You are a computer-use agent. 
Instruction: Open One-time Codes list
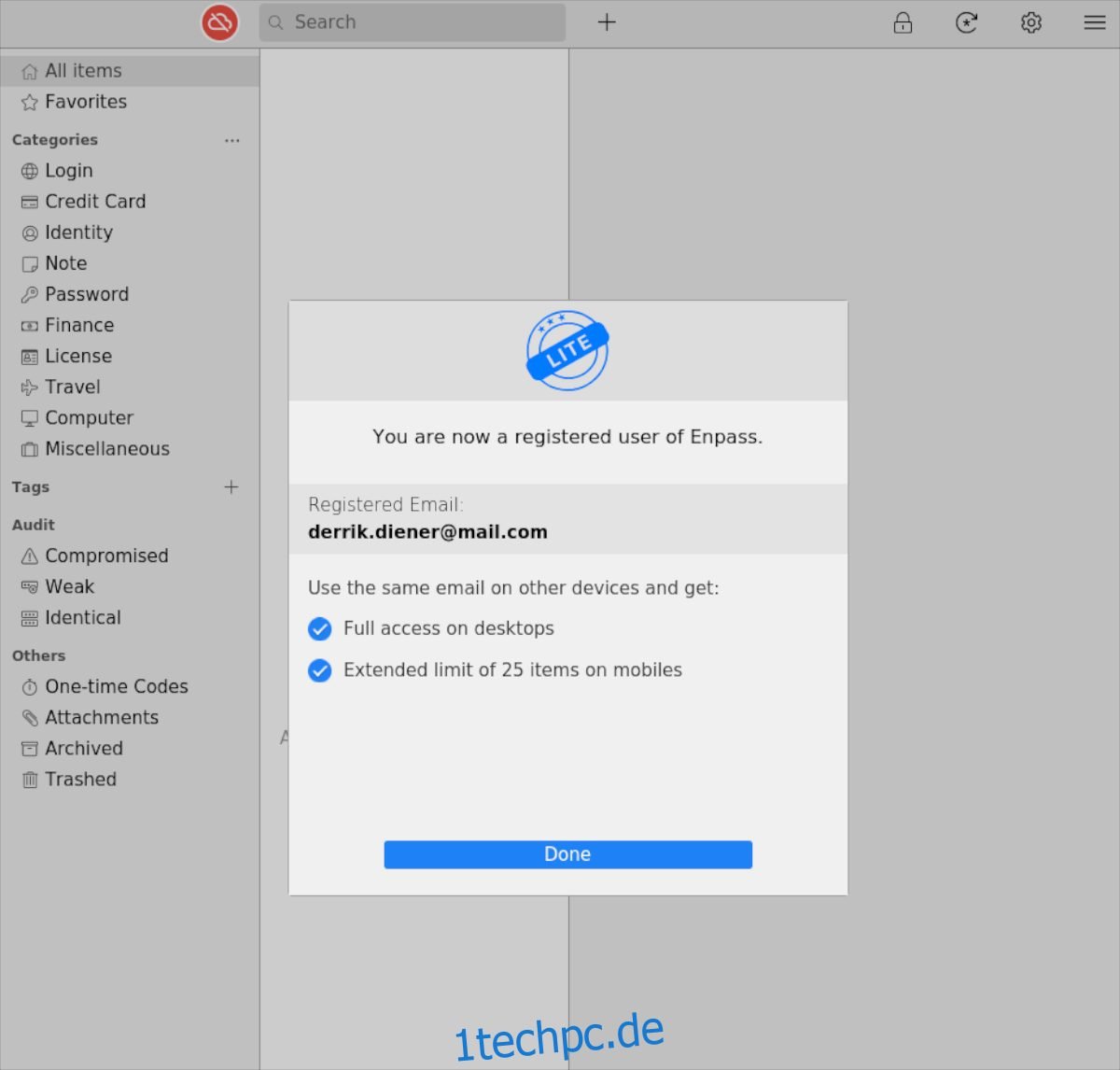(130, 686)
